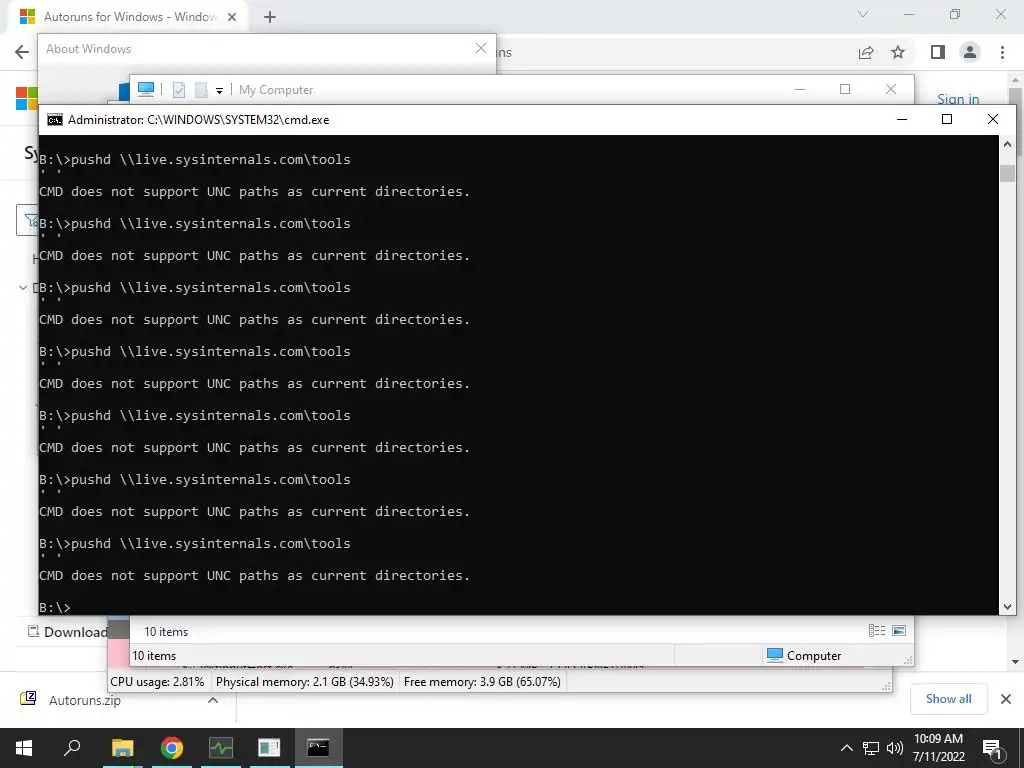
Task: Open the Chrome profile avatar
Action: (970, 52)
